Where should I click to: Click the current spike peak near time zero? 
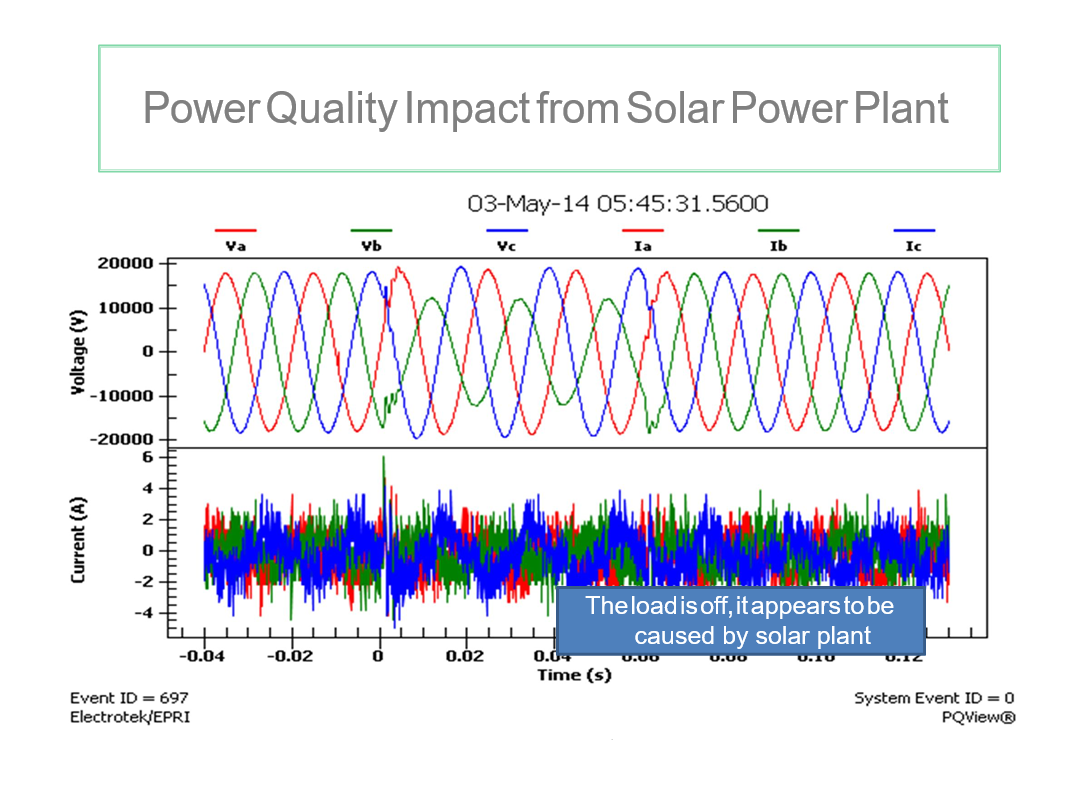(x=383, y=458)
